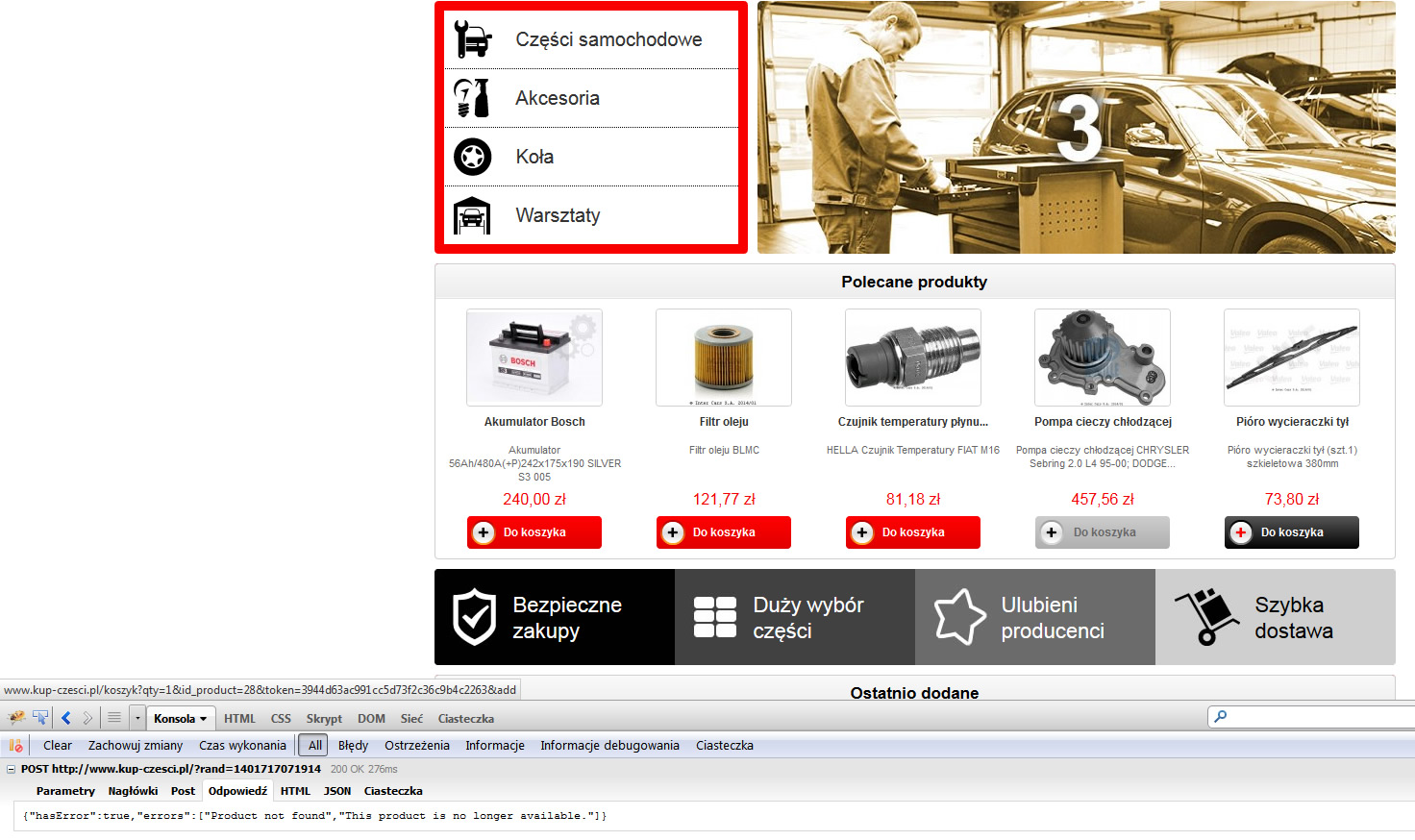This screenshot has height=840, width=1415.
Task: Collapse the POST request entry
Action: click(12, 769)
